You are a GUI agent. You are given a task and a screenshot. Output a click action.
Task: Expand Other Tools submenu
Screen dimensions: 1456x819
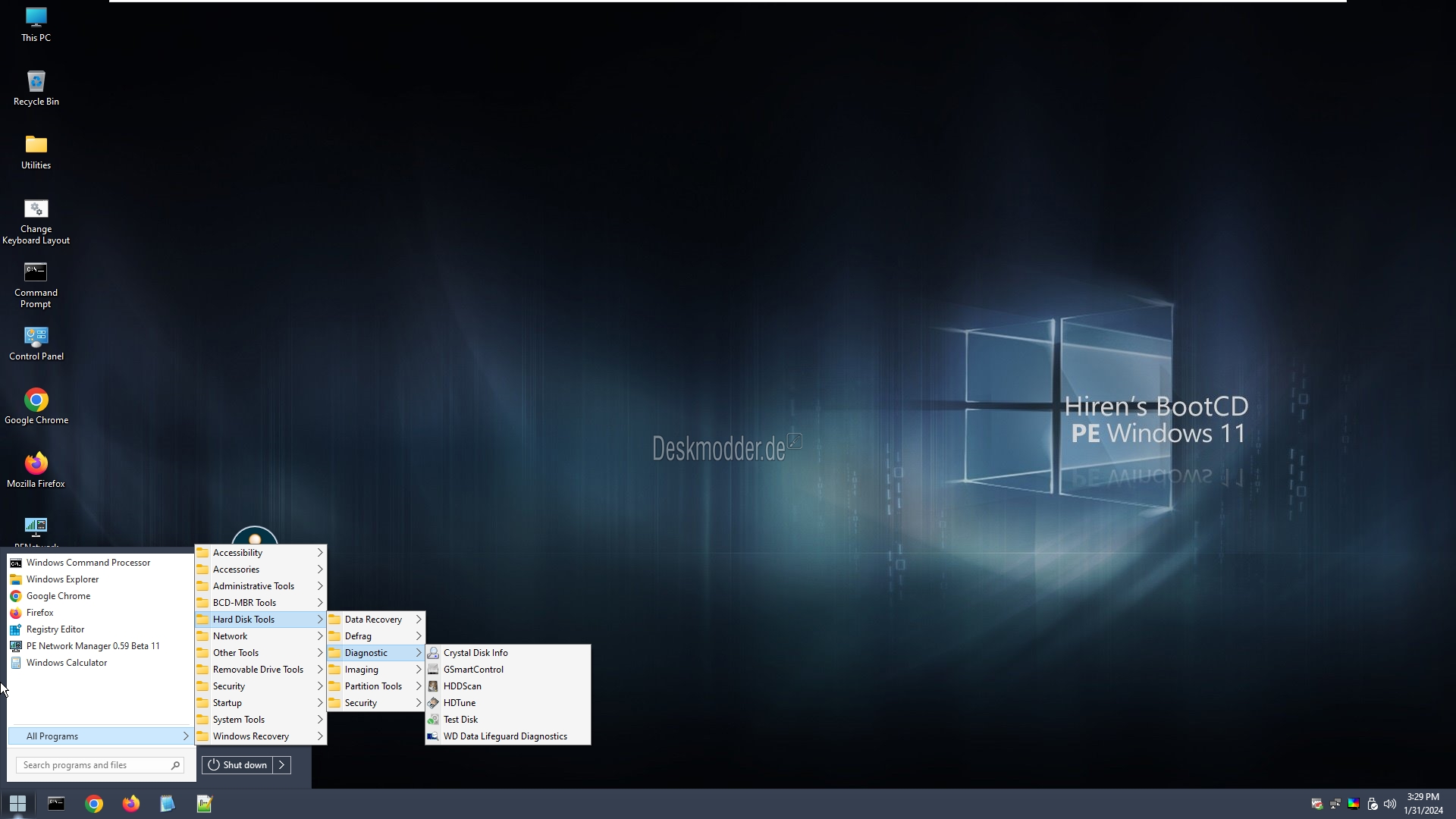[261, 653]
